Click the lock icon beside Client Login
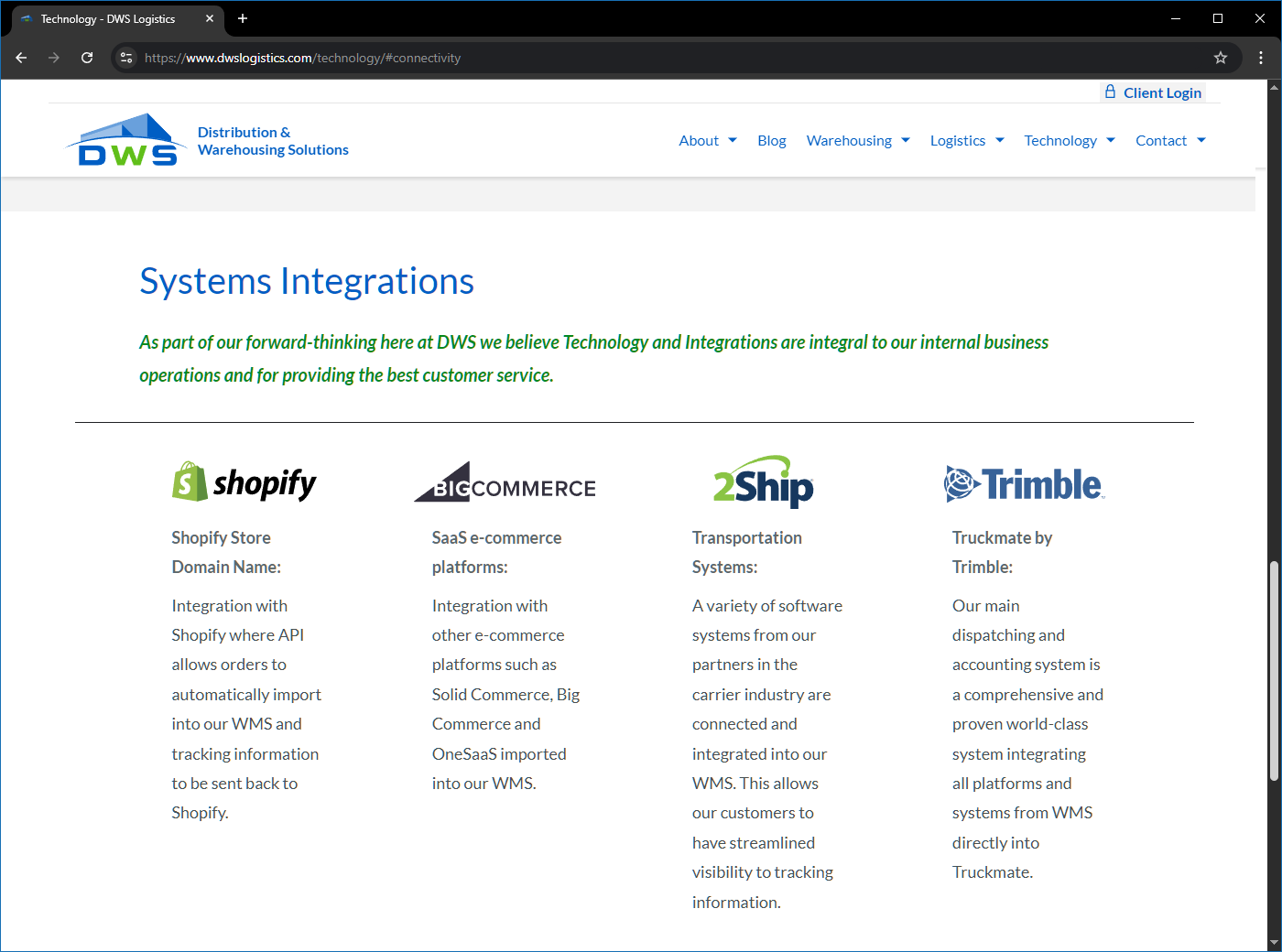Image resolution: width=1282 pixels, height=952 pixels. click(x=1111, y=92)
